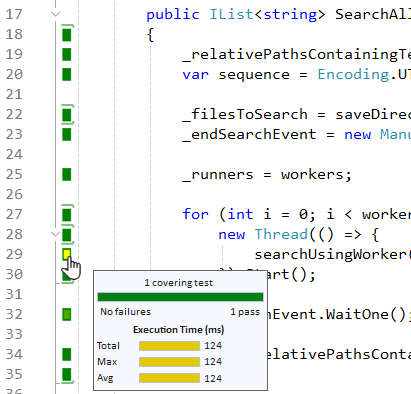
Task: Click green coverage marker on line 18
Action: (67, 35)
